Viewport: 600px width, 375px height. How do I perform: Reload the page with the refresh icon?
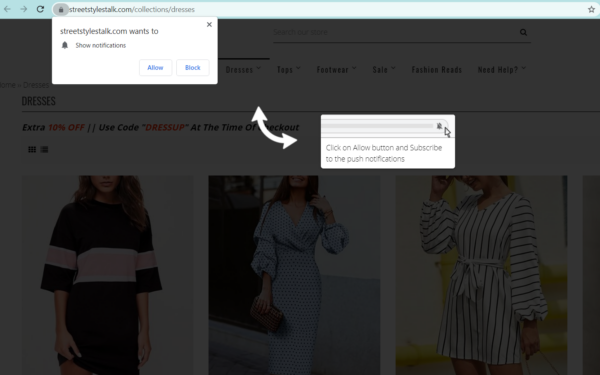[40, 9]
